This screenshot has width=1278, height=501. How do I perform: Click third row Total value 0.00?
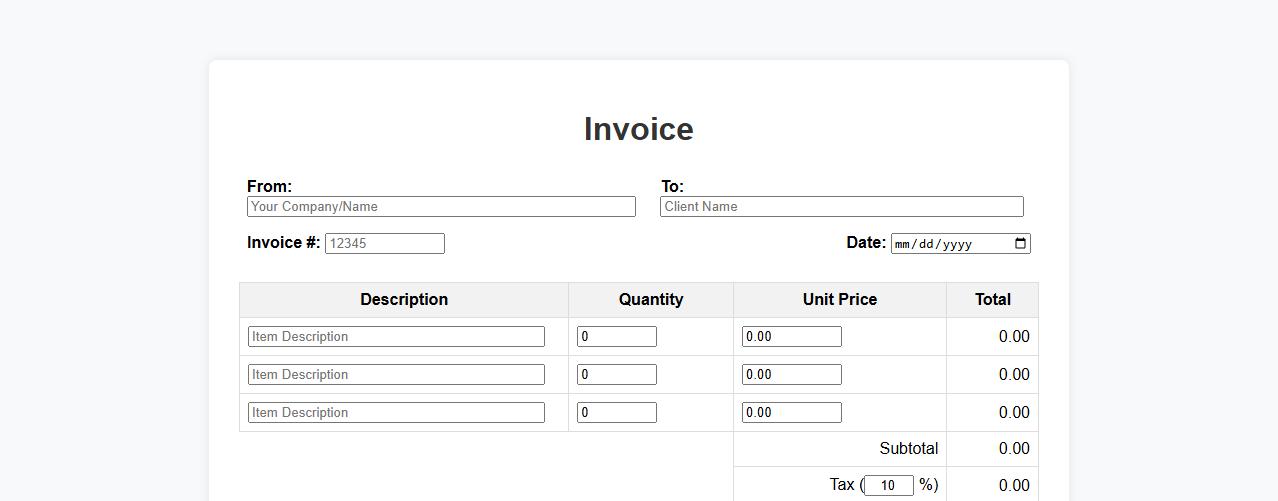click(1014, 413)
